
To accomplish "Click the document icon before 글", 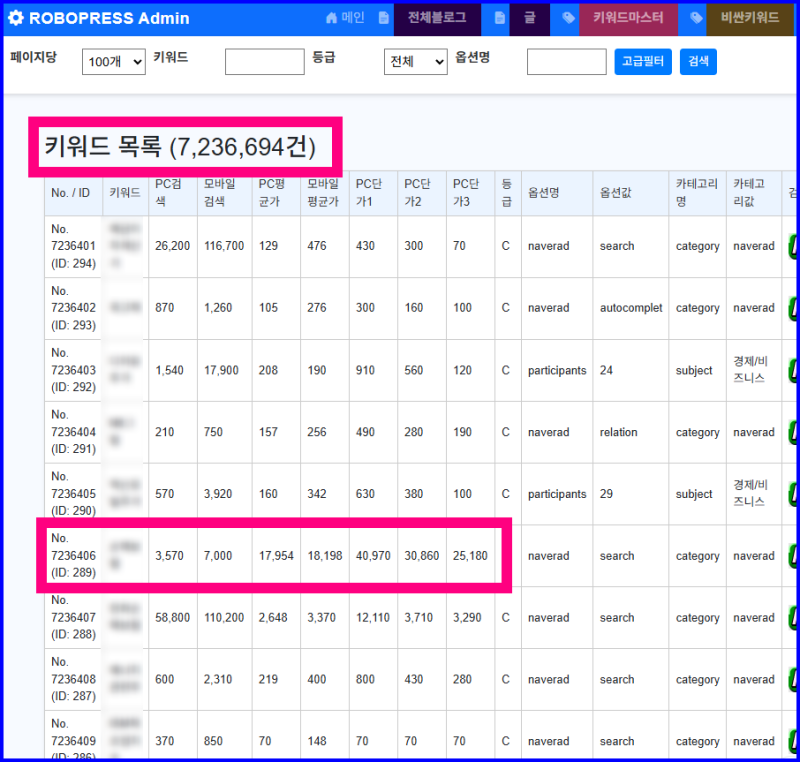I will click(500, 18).
